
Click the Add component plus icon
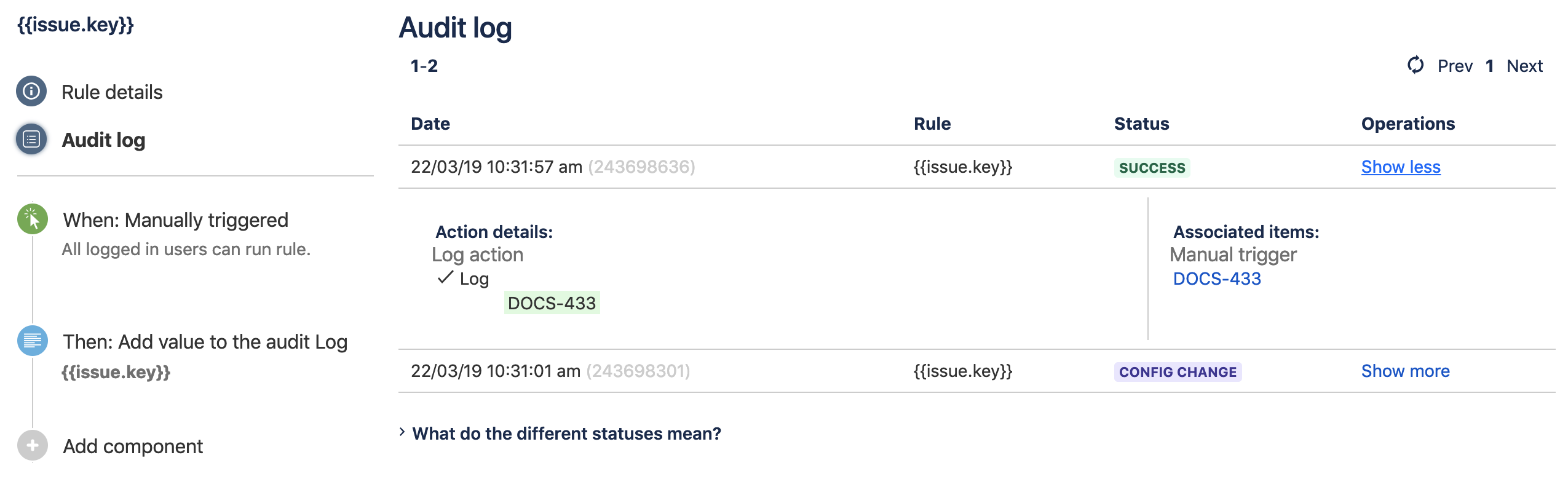(x=33, y=445)
